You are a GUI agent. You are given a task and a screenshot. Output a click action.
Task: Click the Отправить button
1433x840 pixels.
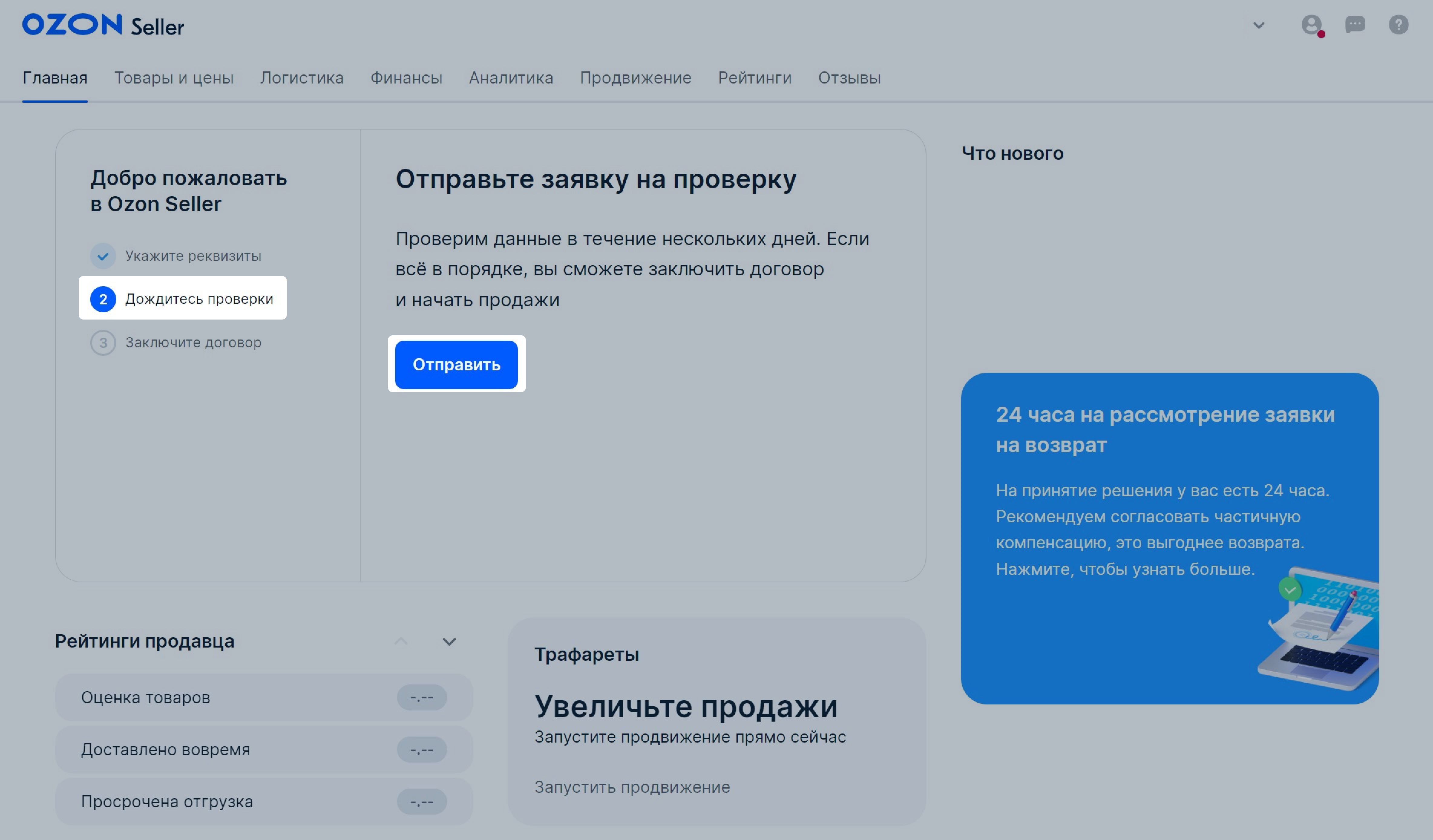(x=456, y=365)
